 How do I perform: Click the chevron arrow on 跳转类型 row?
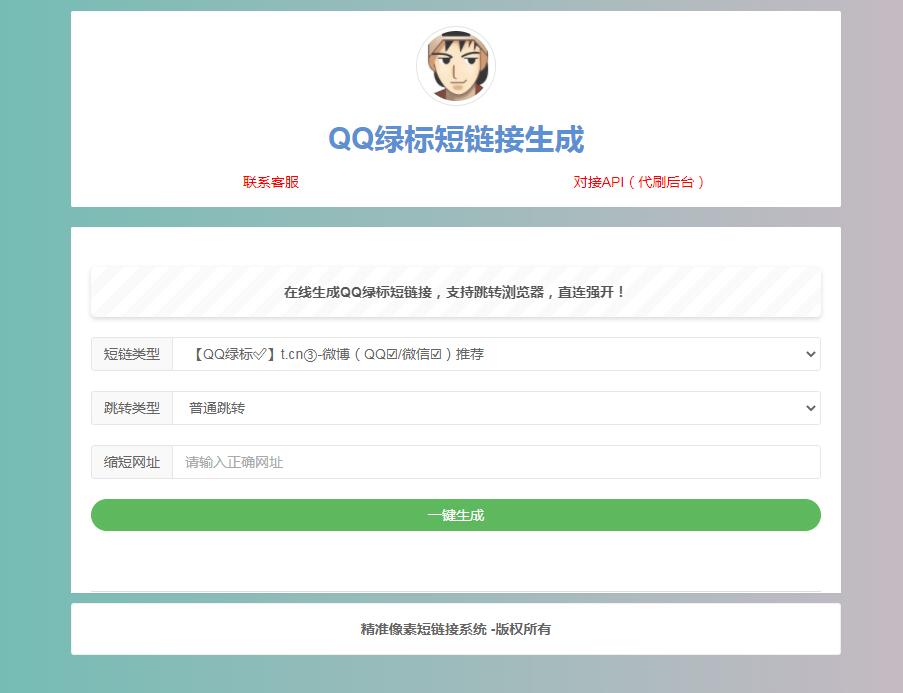[812, 408]
